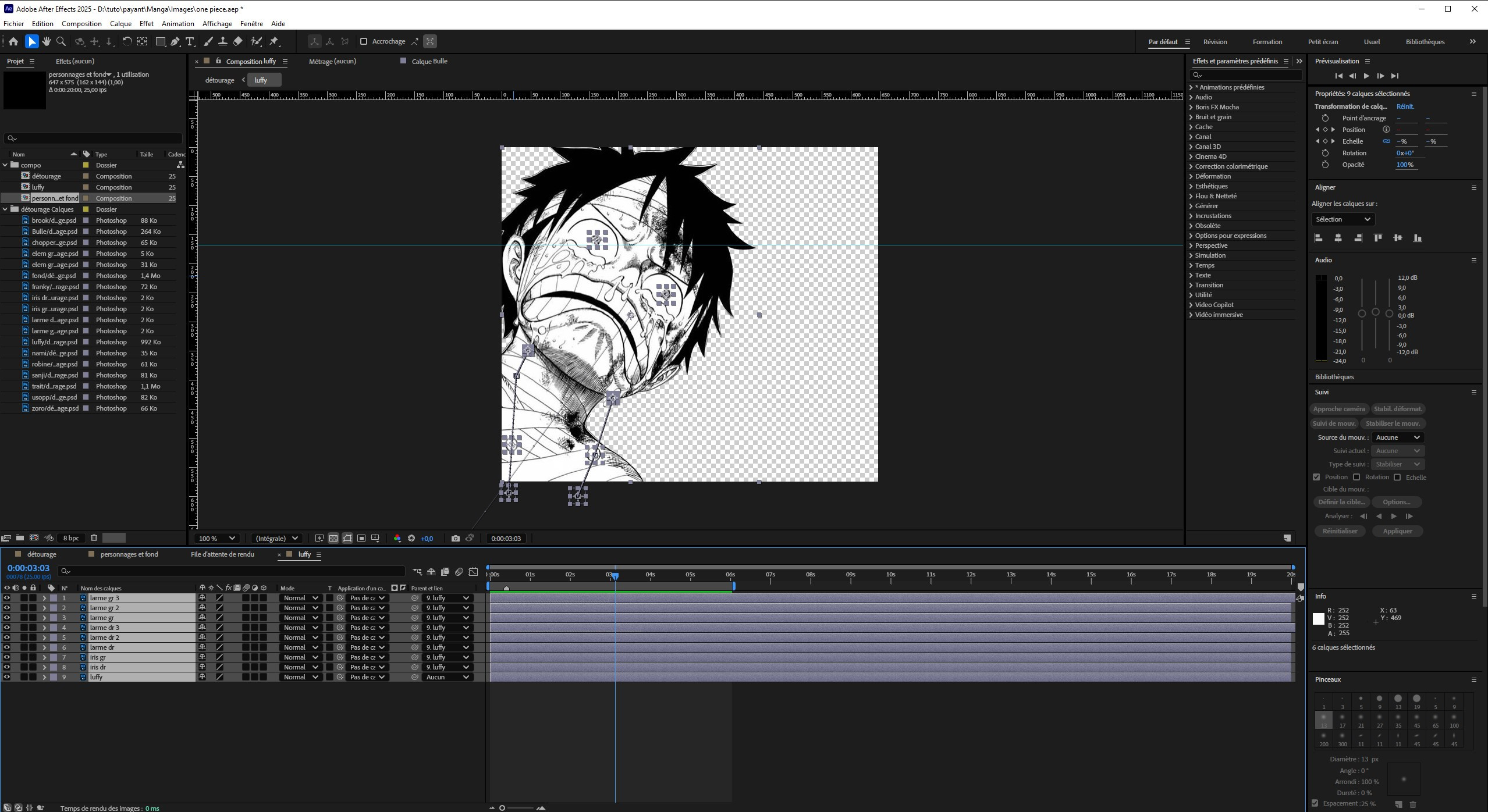Select the Eraser tool
The height and width of the screenshot is (812, 1488).
point(237,41)
